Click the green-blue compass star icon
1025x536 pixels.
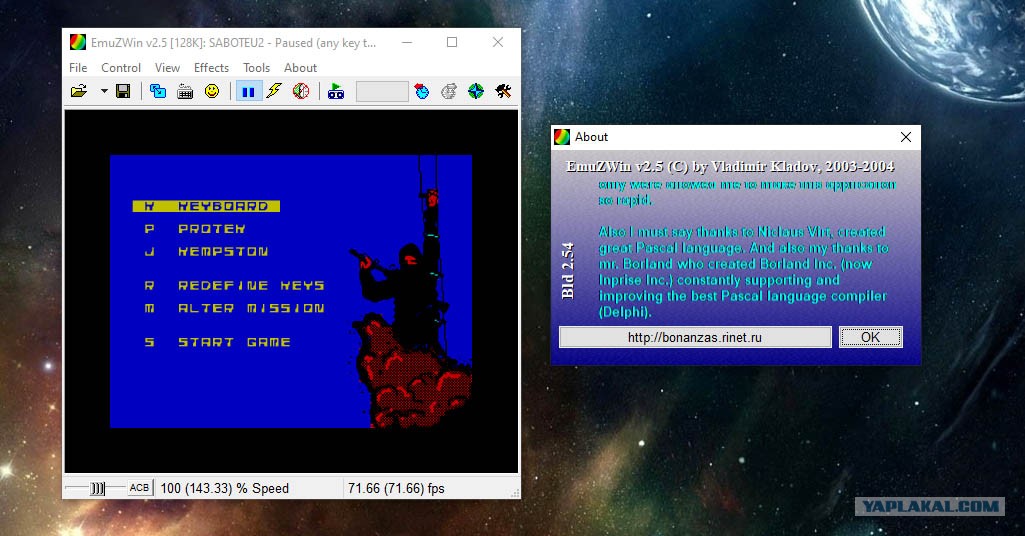click(476, 92)
